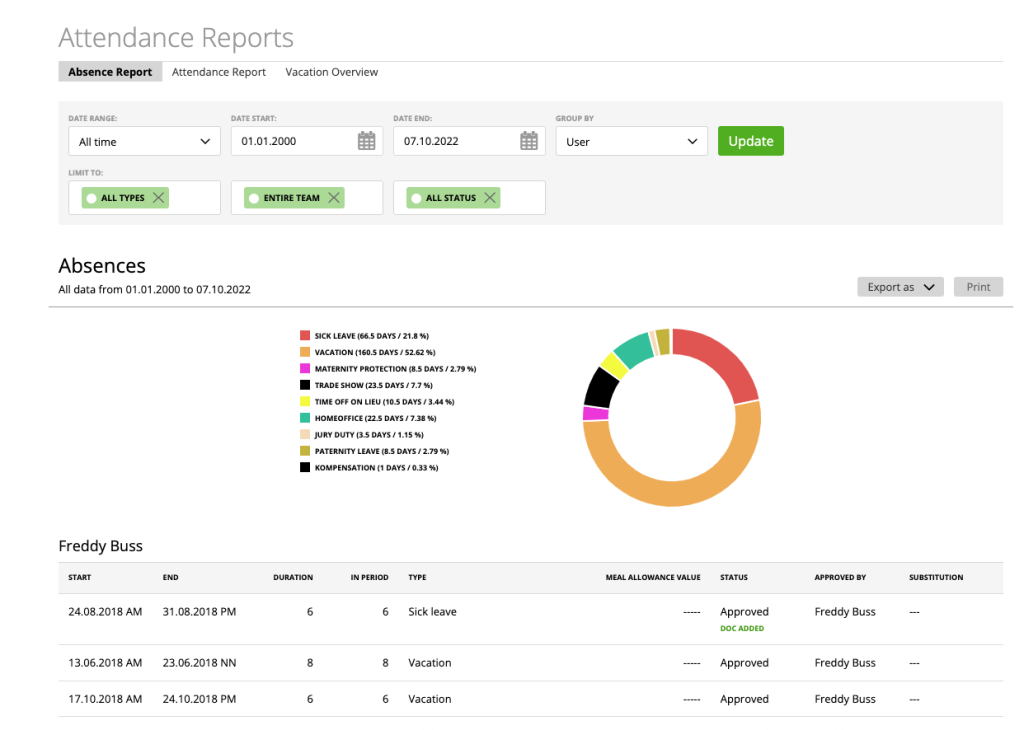This screenshot has height=730, width=1024.
Task: Click the 31.08.2018 PM end date
Action: point(199,612)
